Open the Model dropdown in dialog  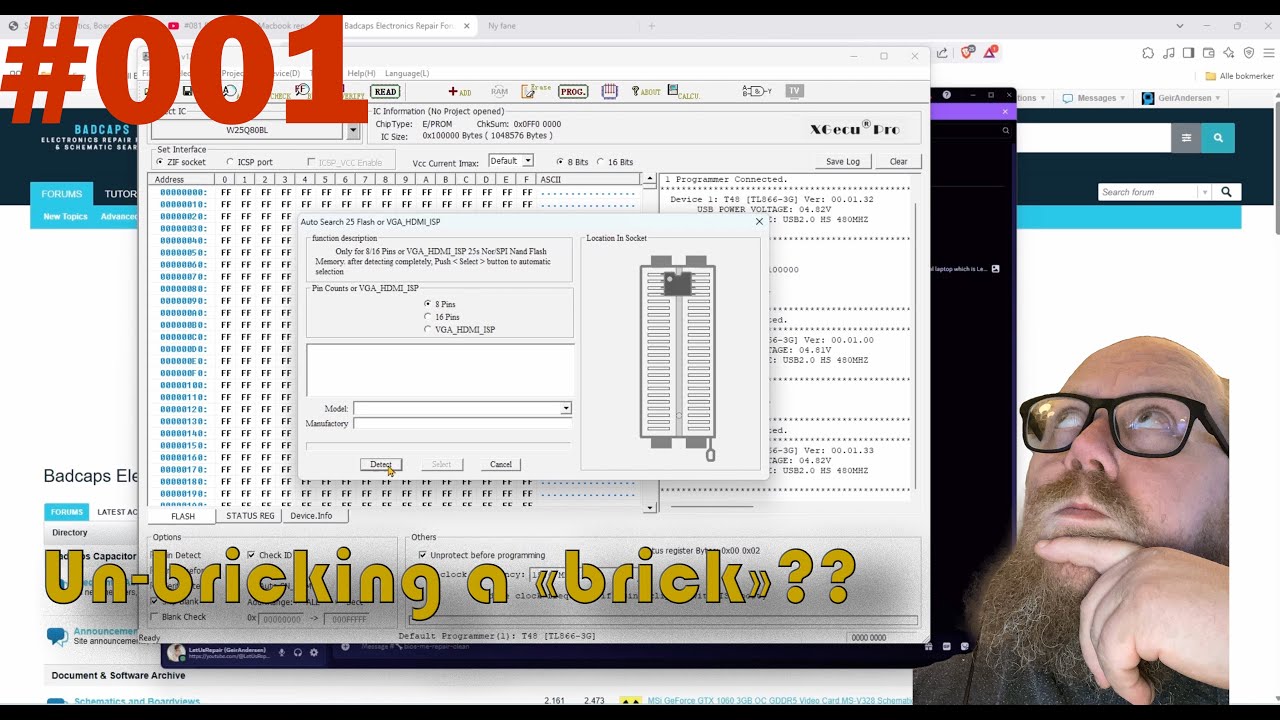(565, 408)
